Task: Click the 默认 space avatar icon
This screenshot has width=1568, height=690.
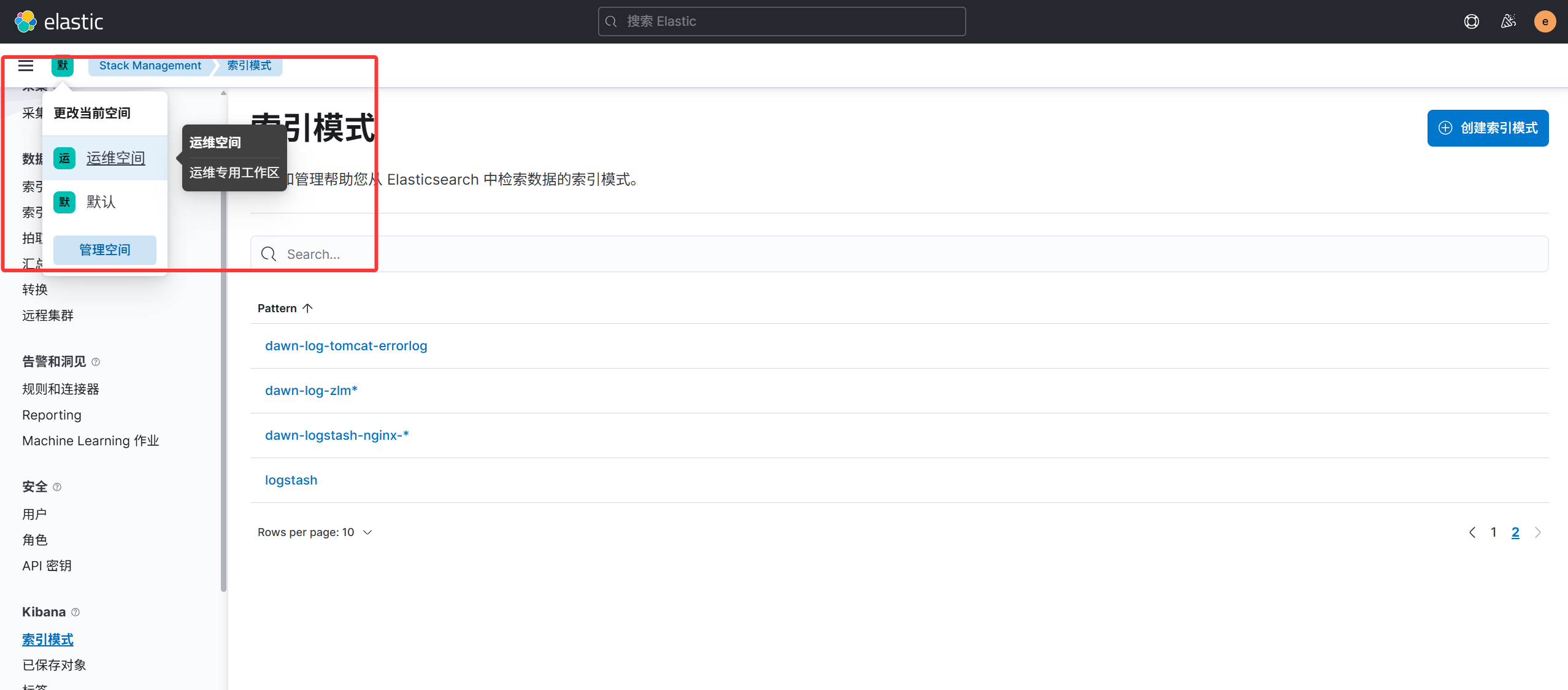Action: 64,202
